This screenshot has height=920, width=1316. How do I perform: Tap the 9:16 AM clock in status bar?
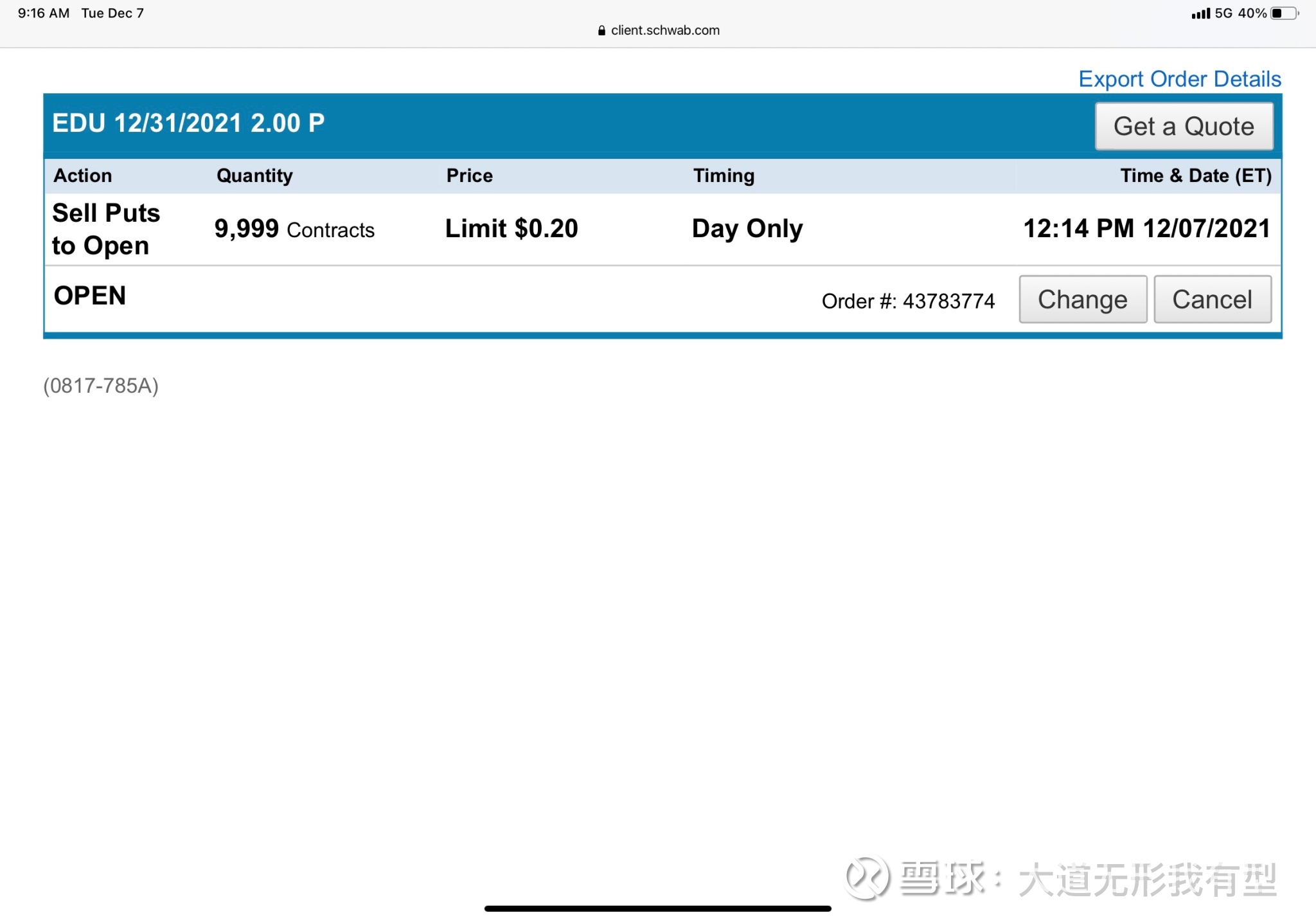[x=44, y=14]
